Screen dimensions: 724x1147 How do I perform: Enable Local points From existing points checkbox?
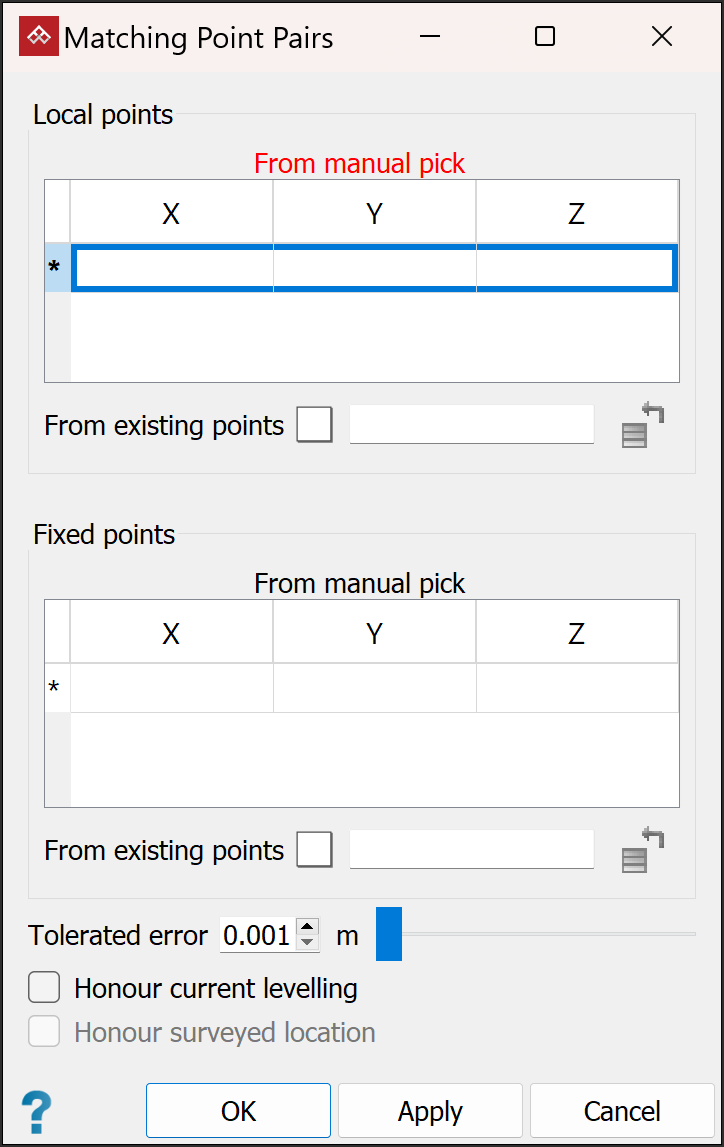(x=315, y=425)
